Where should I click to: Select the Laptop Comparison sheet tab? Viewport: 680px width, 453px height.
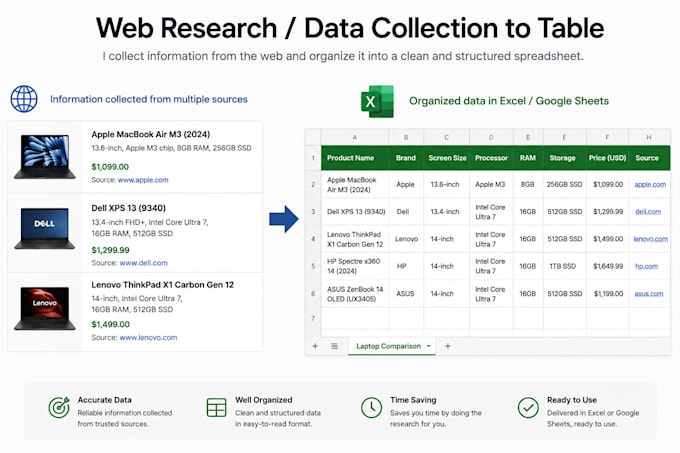[x=392, y=346]
